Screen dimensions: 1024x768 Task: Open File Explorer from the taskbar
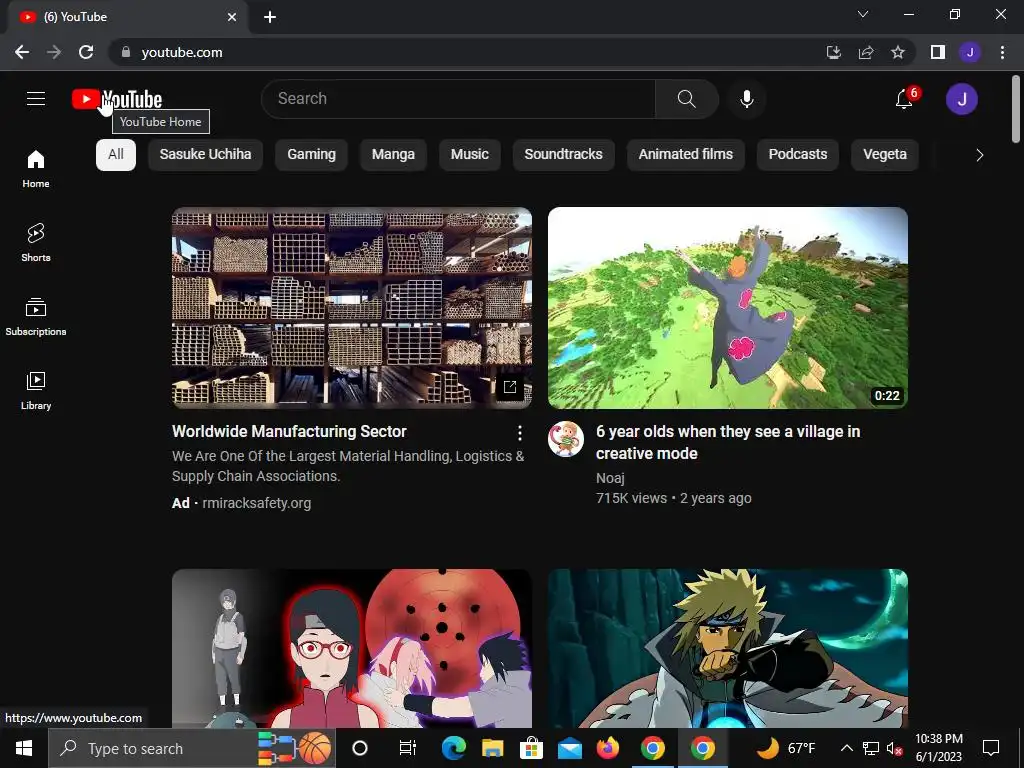pyautogui.click(x=492, y=748)
